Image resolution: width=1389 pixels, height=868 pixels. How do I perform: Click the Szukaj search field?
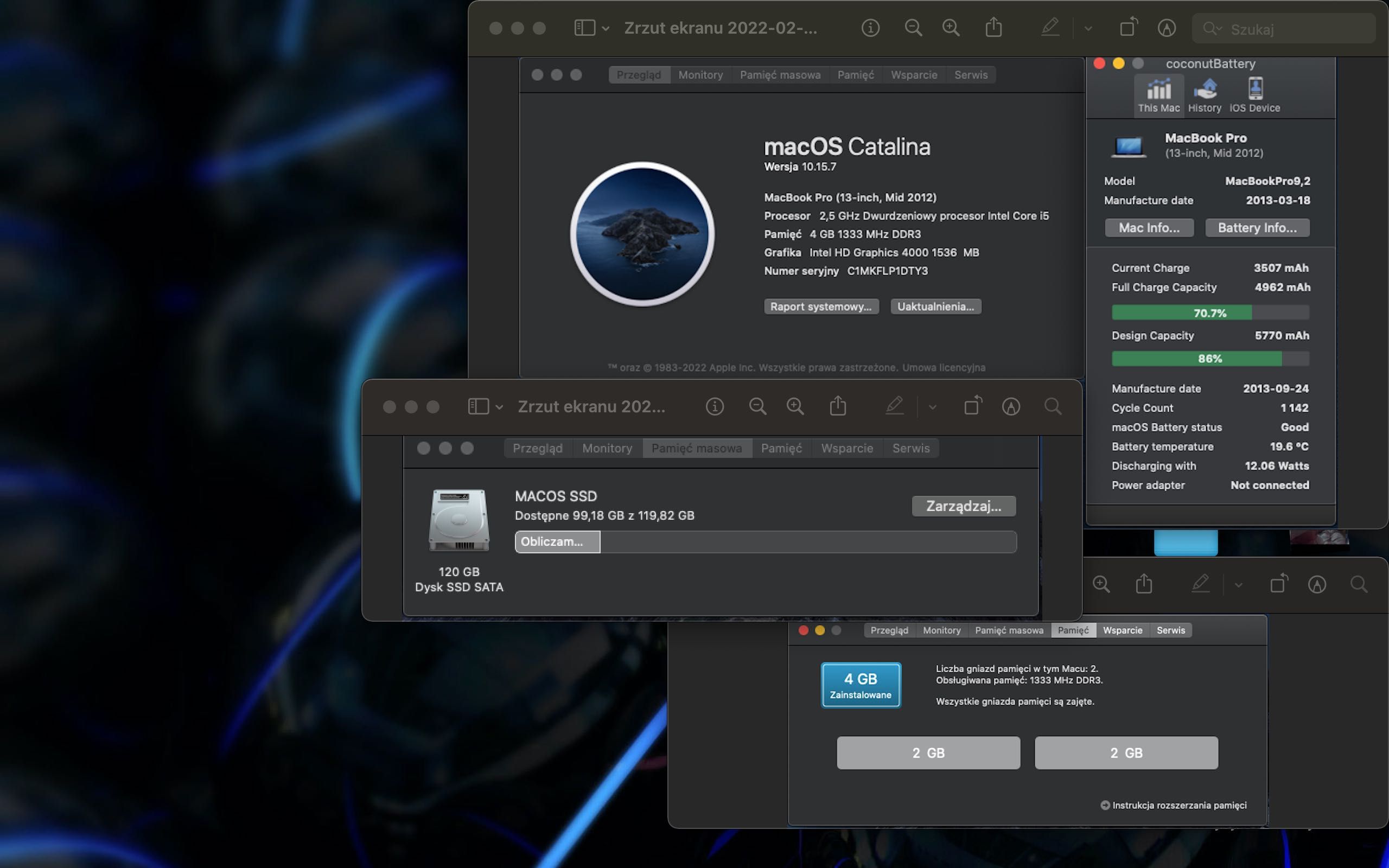[x=1284, y=29]
